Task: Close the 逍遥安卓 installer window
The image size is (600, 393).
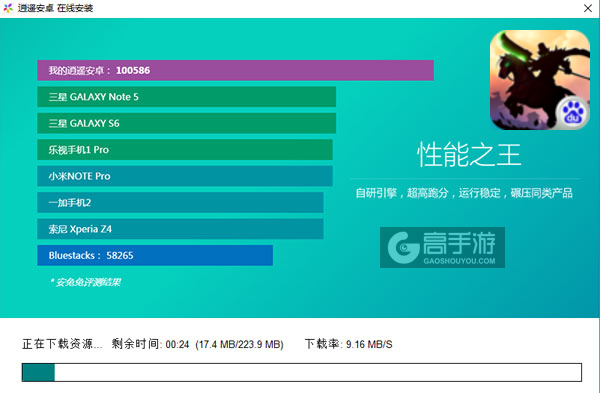Action: coord(588,8)
